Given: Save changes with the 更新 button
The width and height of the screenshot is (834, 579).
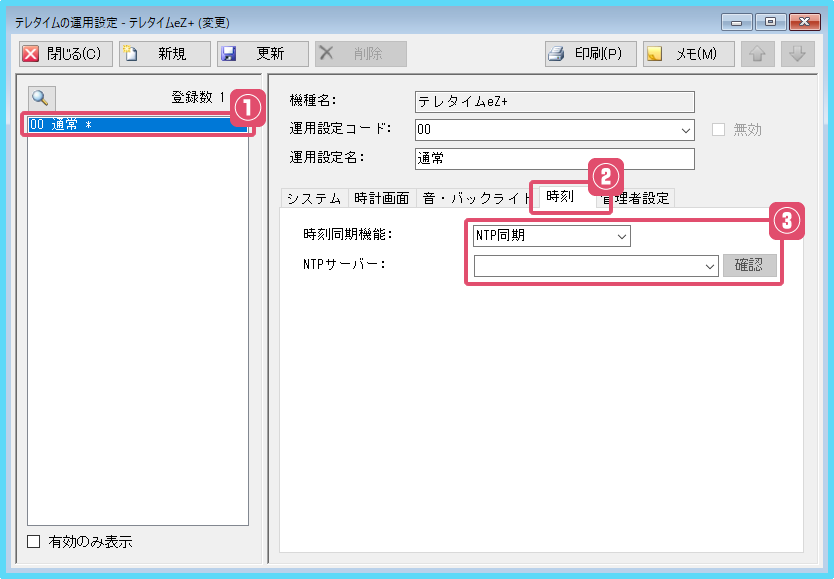Looking at the screenshot, I should [262, 54].
